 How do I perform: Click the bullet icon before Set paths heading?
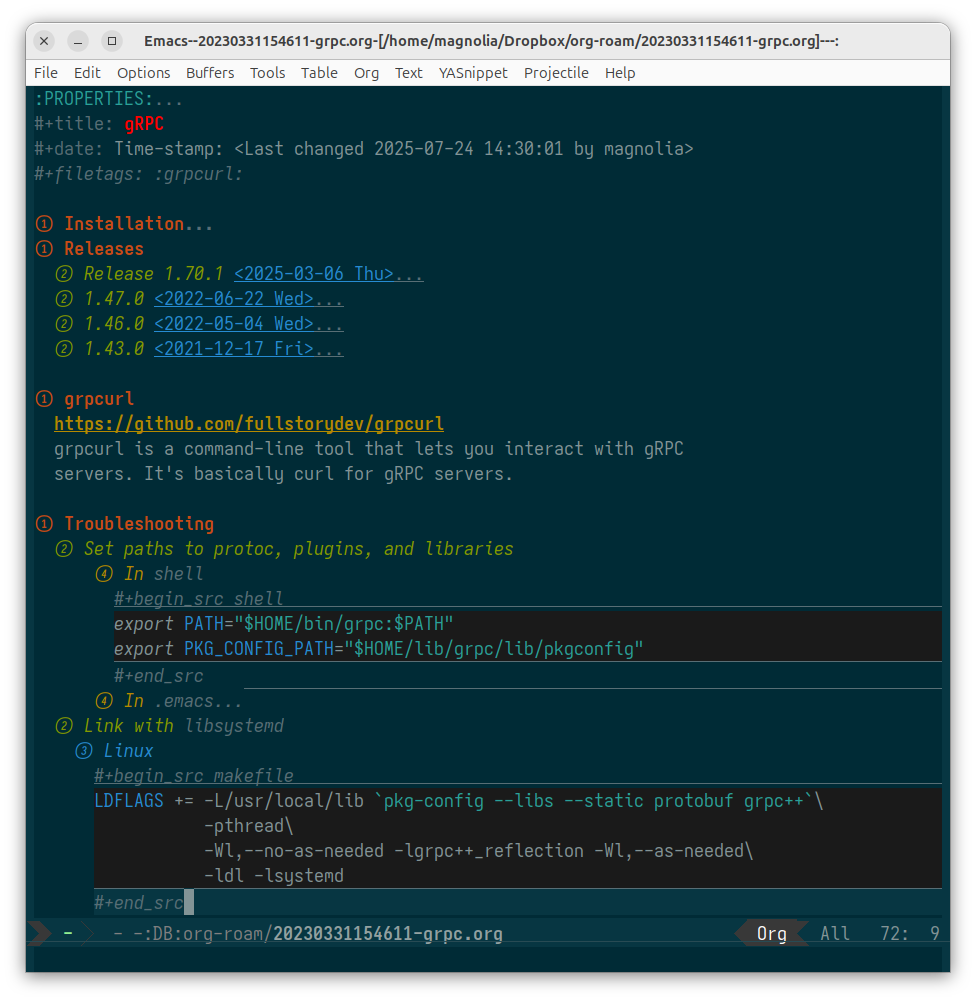(64, 549)
